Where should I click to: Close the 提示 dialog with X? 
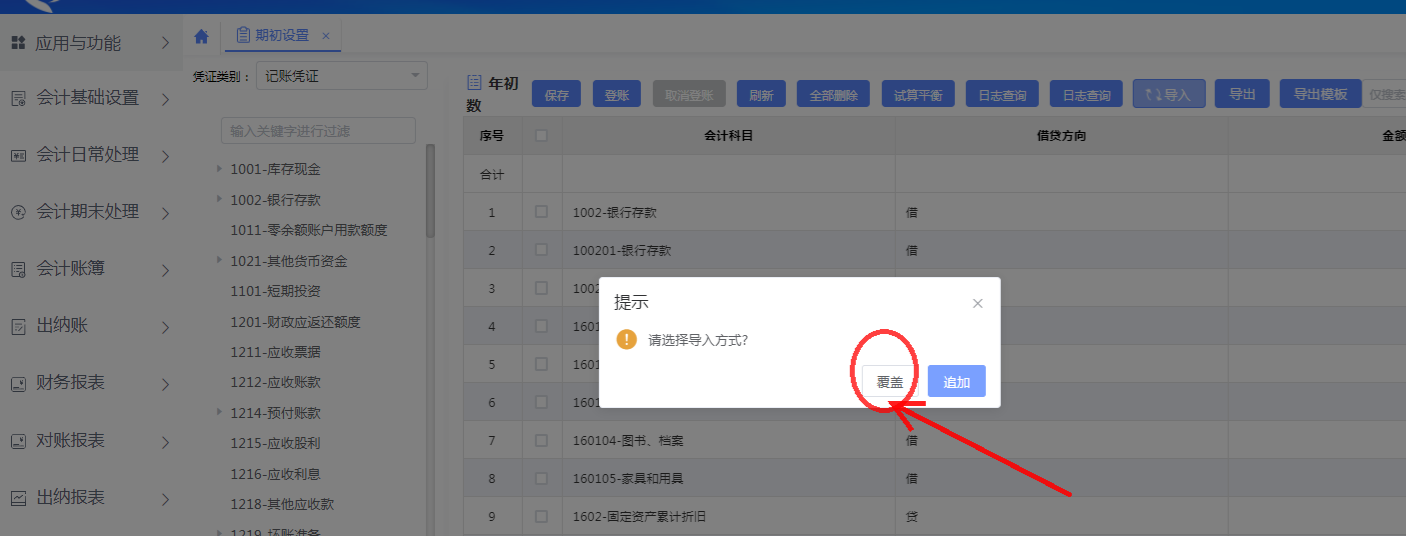tap(977, 303)
